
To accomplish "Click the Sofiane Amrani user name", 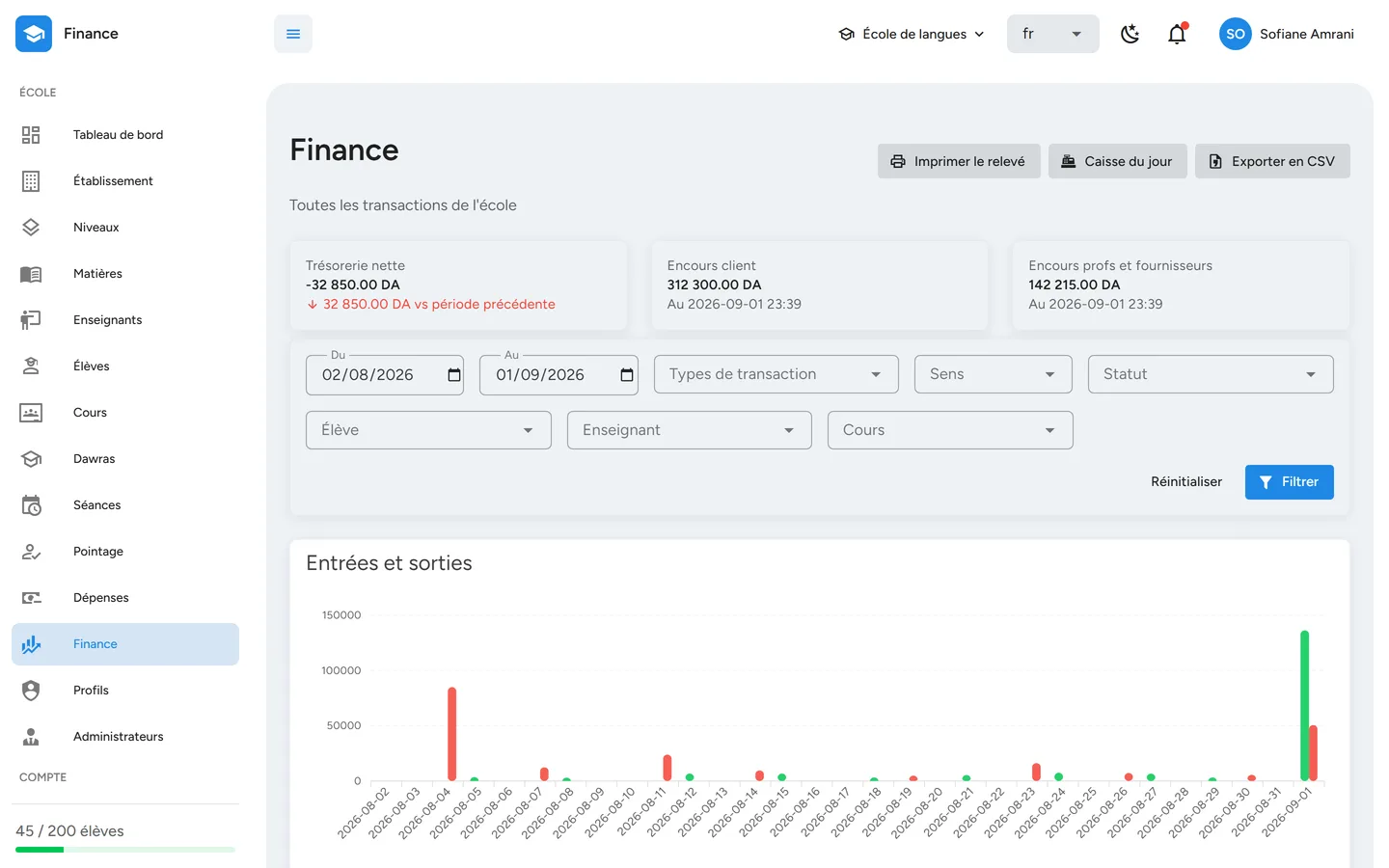I will [1307, 34].
